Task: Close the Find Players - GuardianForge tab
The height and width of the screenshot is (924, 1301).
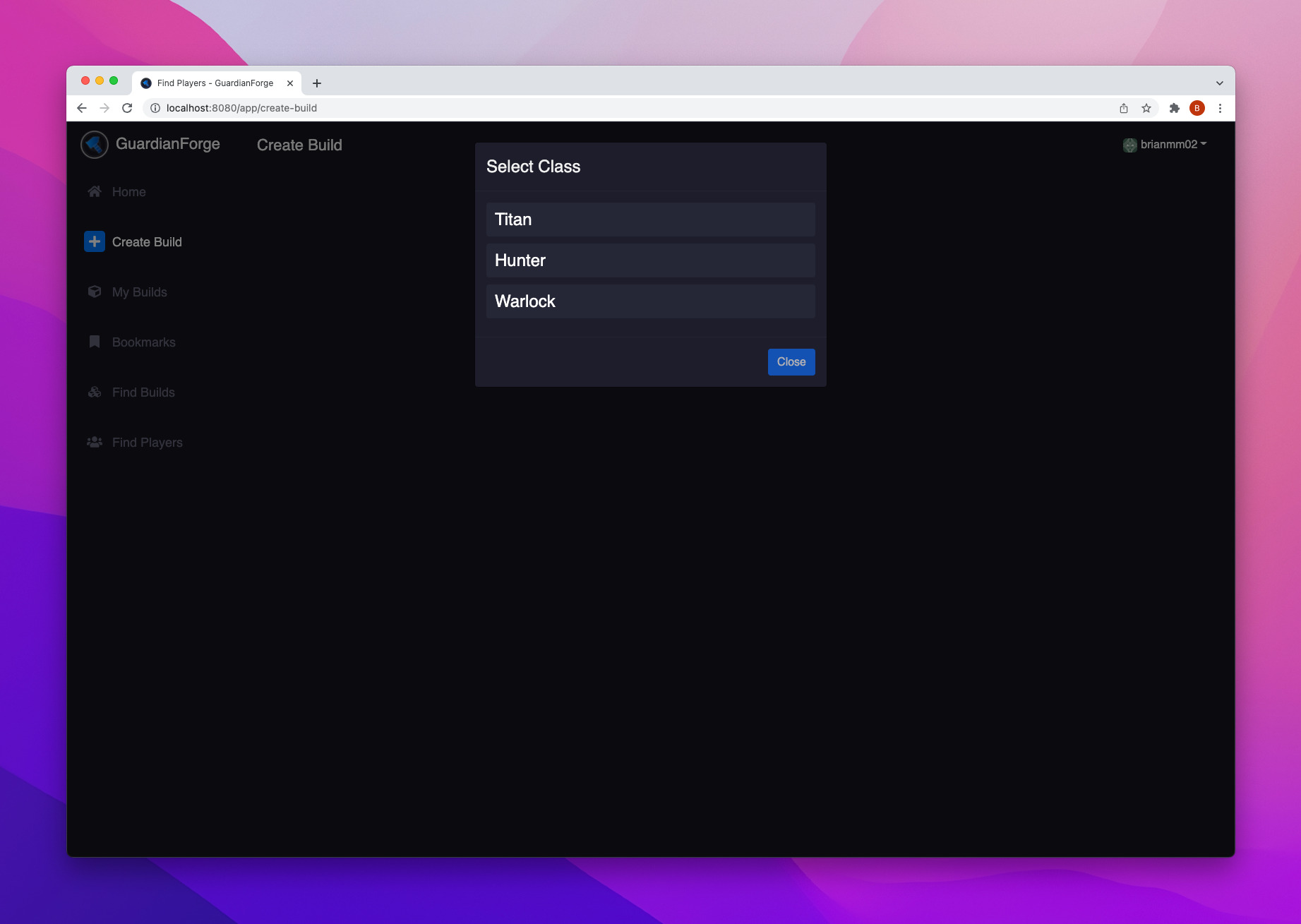Action: (x=290, y=83)
